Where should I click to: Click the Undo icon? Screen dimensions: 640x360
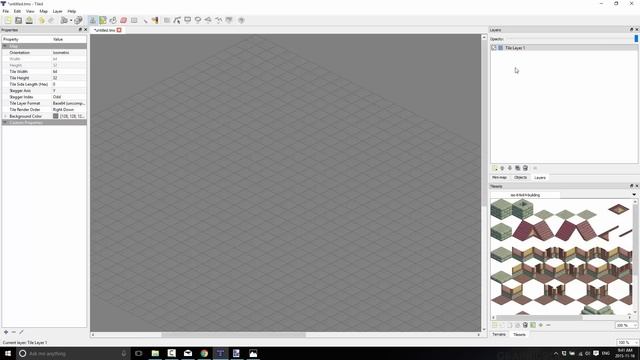[x=42, y=20]
